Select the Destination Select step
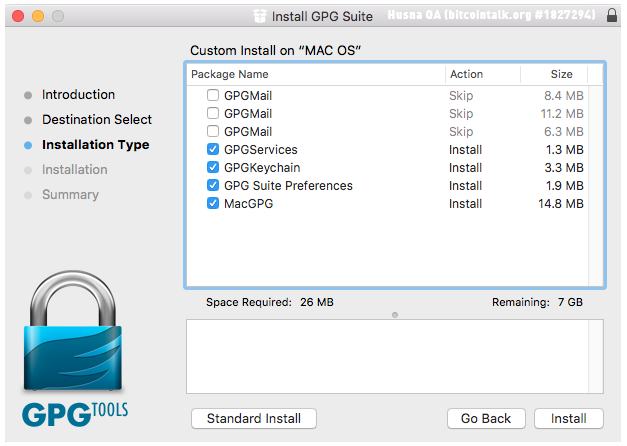The height and width of the screenshot is (446, 627). 97,120
